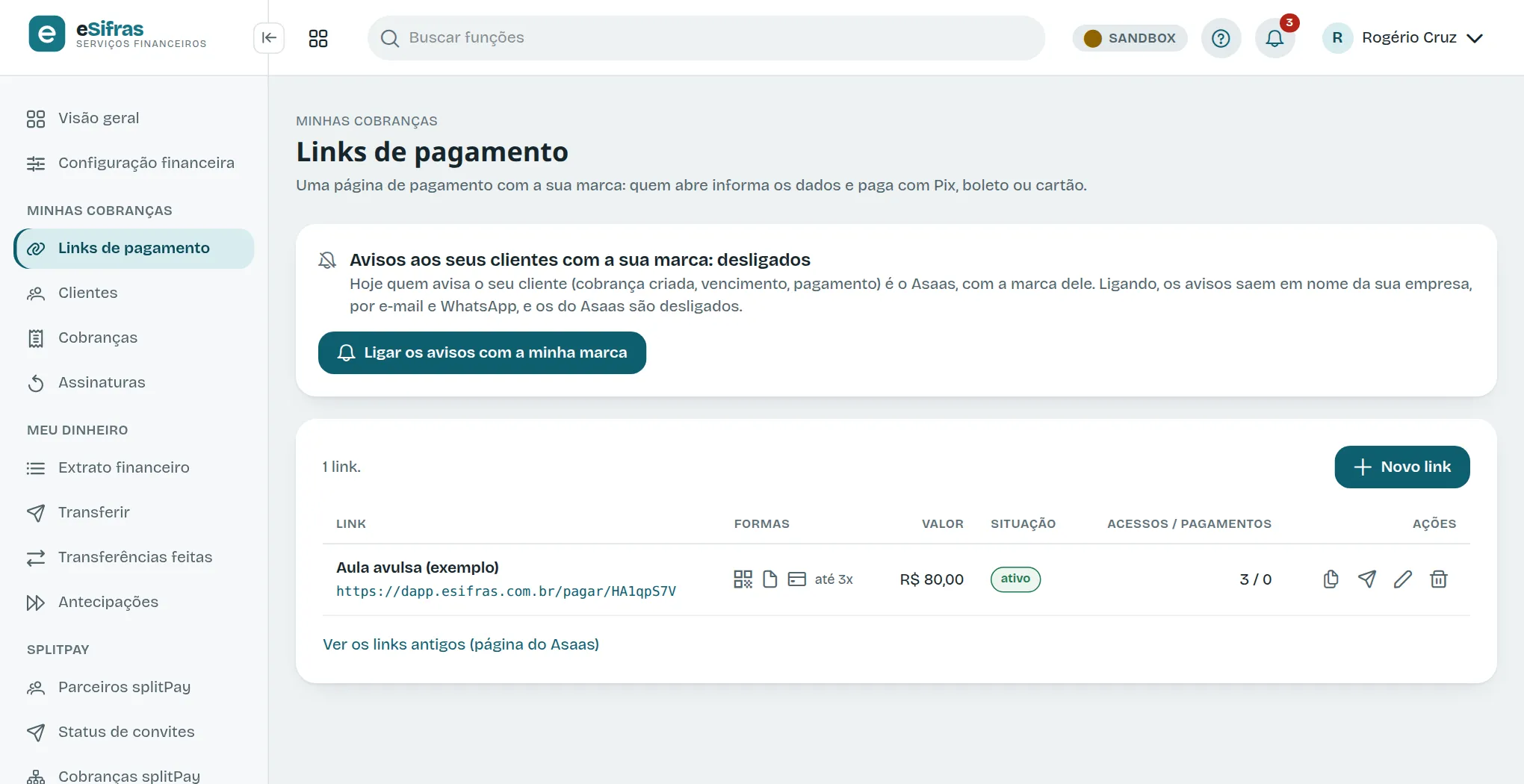1524x784 pixels.
Task: Create a Novo link
Action: tap(1402, 467)
